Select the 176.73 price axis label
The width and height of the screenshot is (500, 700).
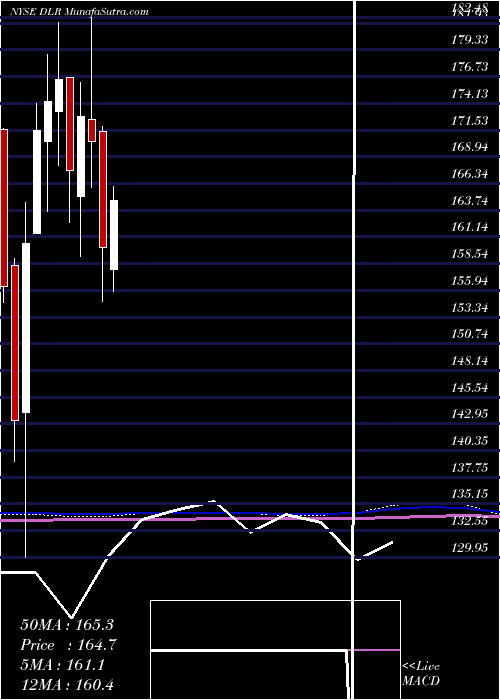click(x=468, y=67)
